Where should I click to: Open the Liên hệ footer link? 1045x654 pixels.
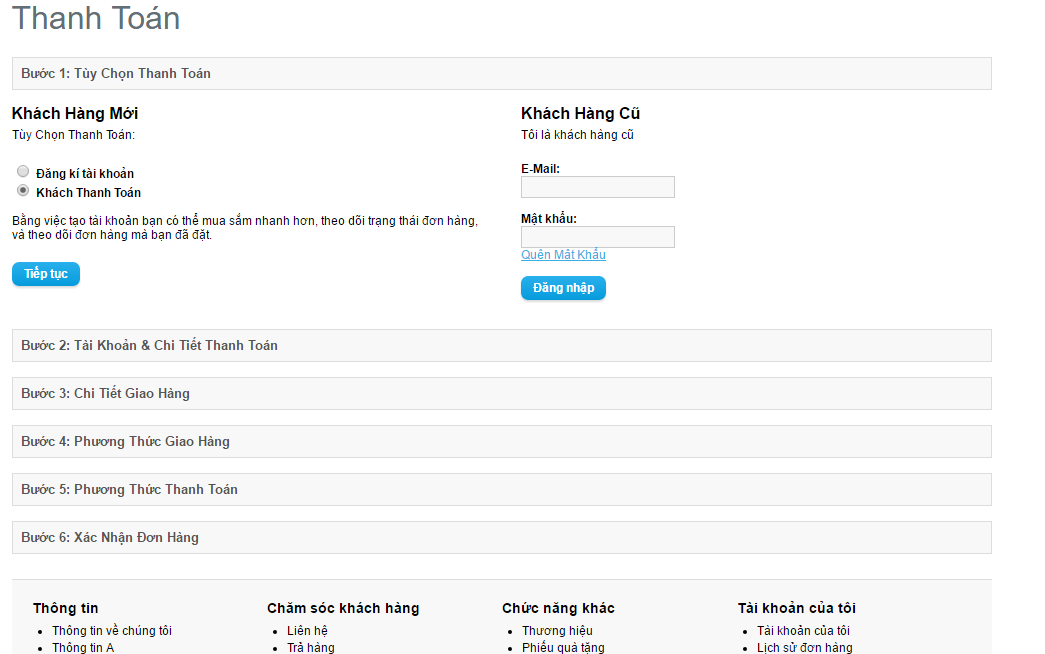(x=307, y=631)
